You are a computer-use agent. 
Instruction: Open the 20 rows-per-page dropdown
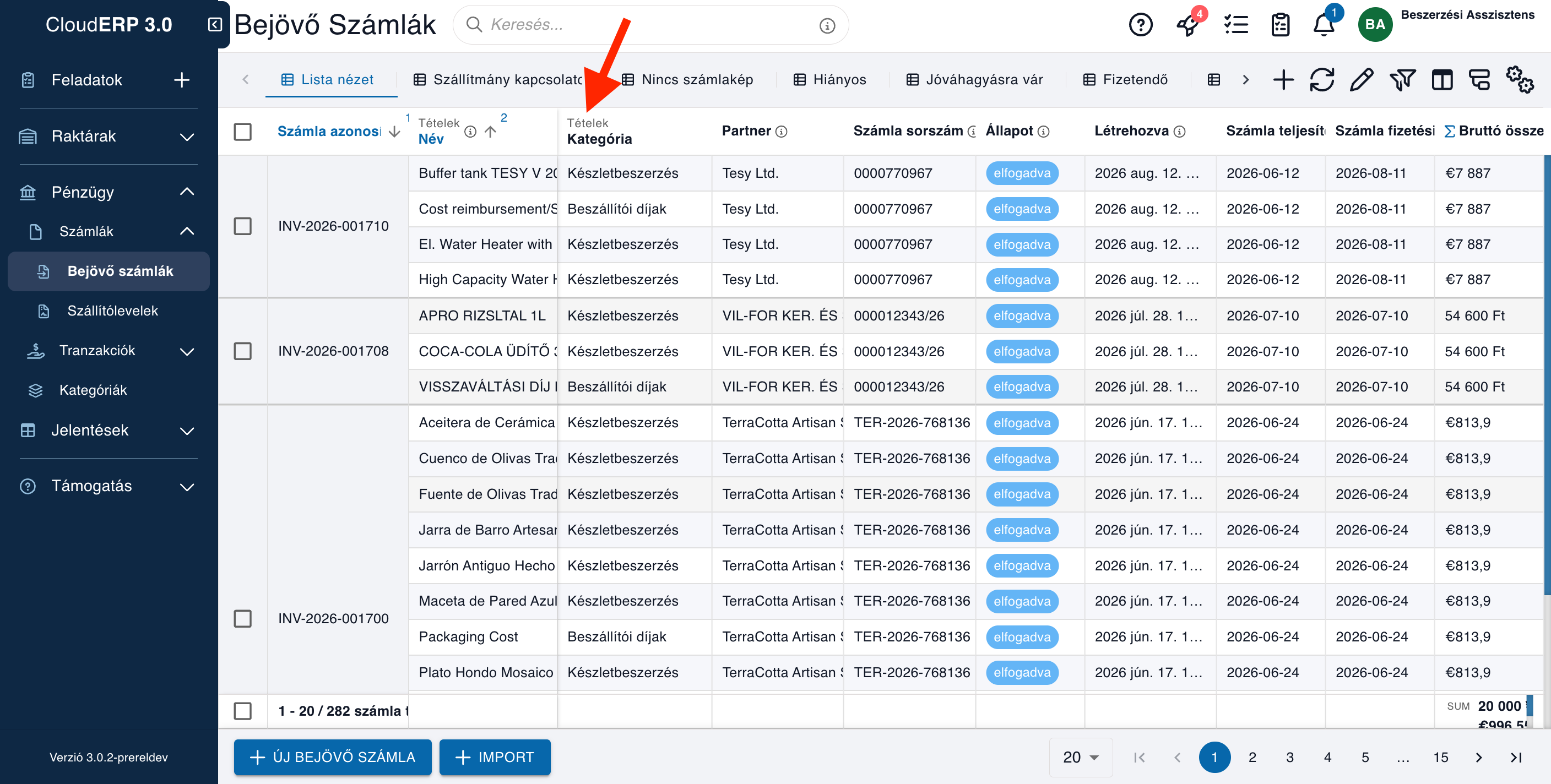[1080, 757]
